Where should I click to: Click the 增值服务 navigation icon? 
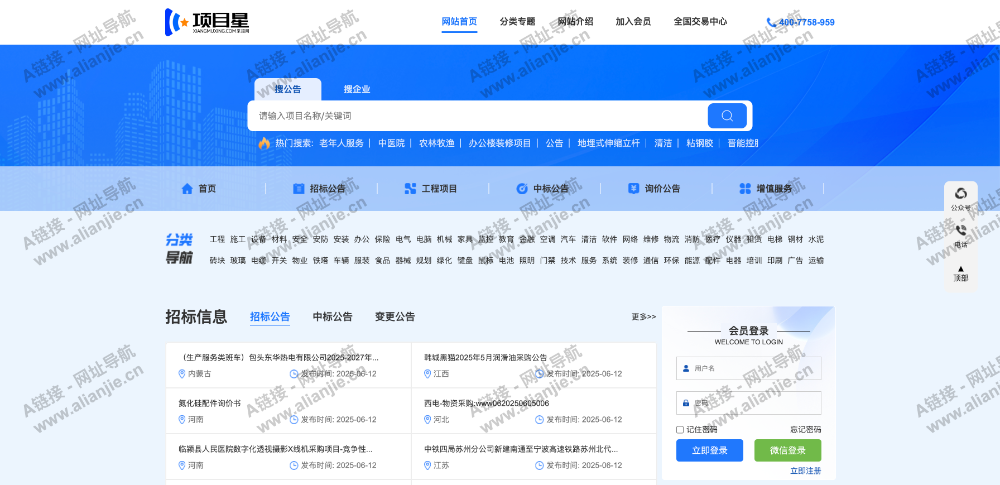745,188
